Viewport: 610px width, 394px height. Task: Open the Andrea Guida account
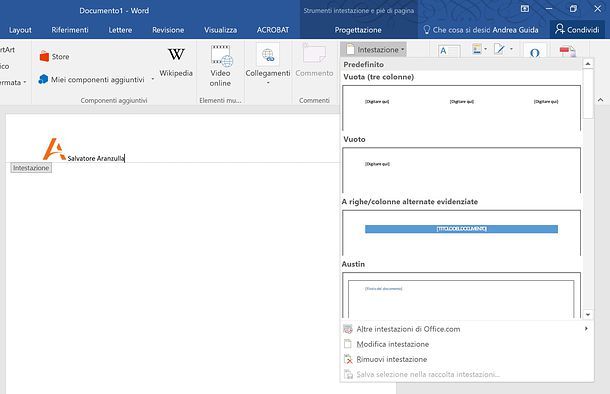click(x=515, y=30)
